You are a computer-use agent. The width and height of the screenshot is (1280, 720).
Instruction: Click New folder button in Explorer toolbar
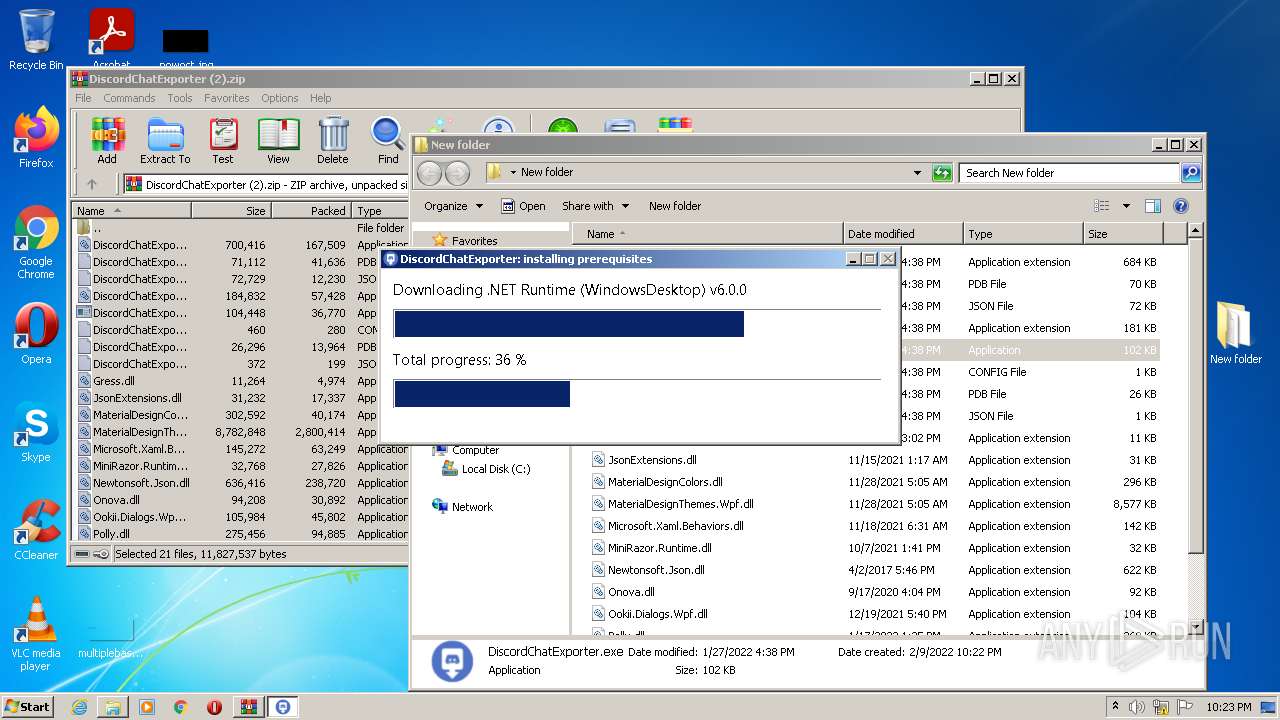[x=675, y=206]
